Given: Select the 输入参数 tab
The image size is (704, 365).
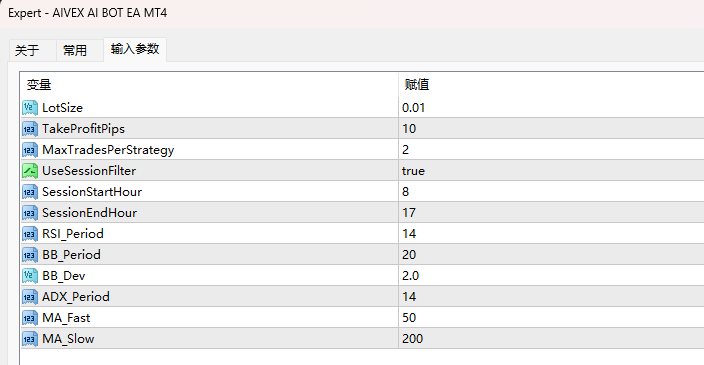Looking at the screenshot, I should 135,49.
